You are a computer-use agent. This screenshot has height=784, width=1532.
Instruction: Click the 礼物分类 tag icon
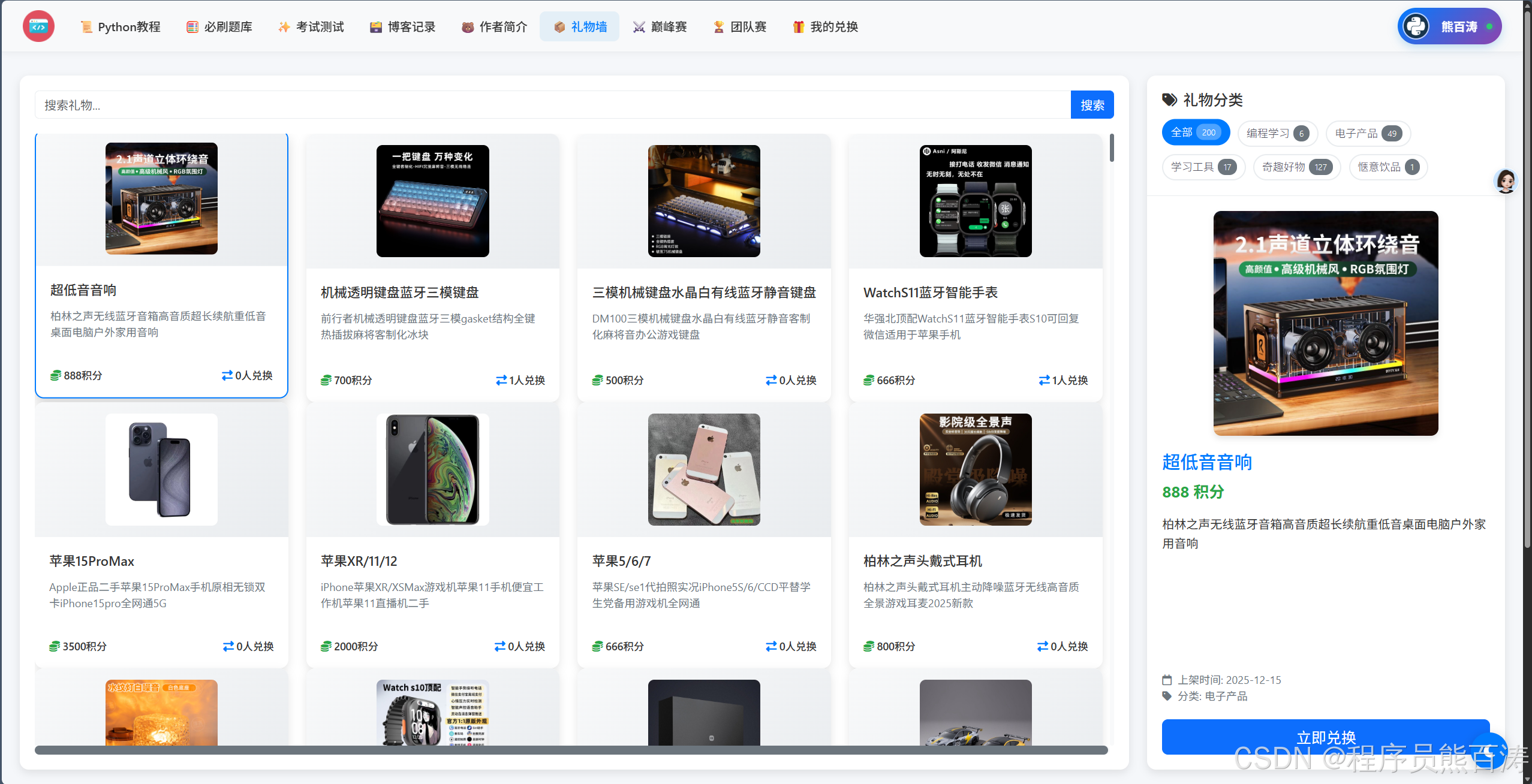[1169, 99]
